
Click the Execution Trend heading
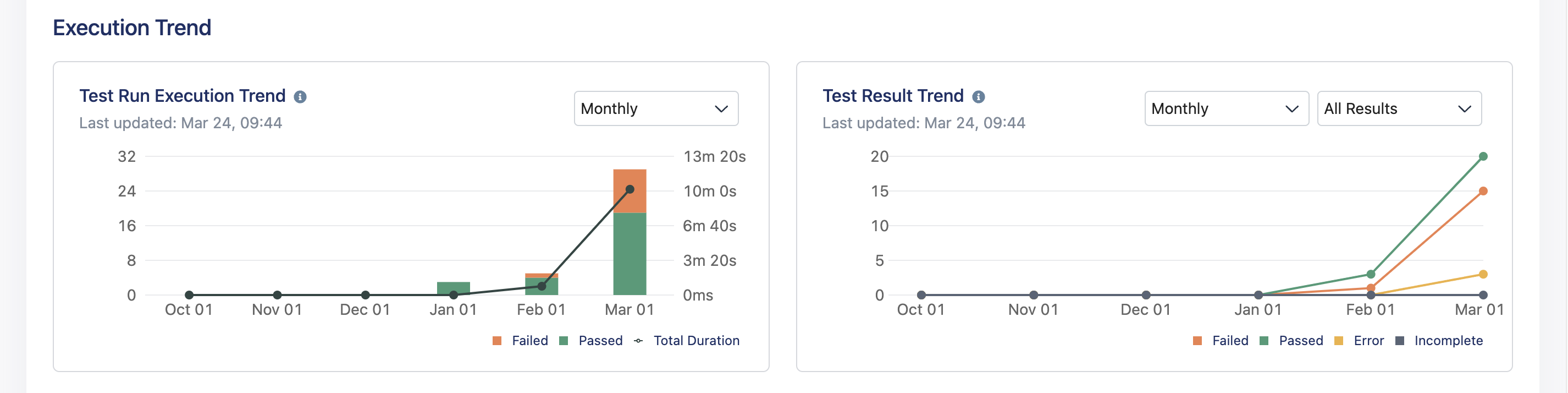pyautogui.click(x=131, y=28)
